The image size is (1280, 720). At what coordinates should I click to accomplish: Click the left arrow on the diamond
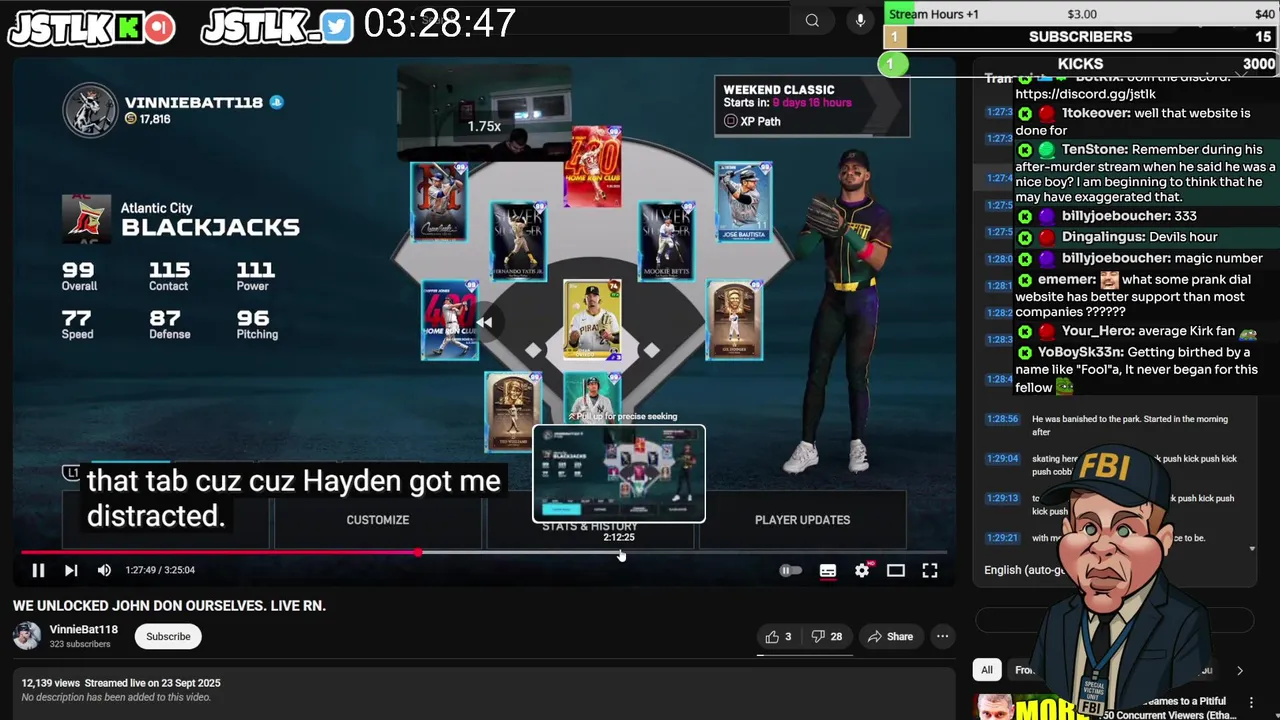click(x=484, y=322)
